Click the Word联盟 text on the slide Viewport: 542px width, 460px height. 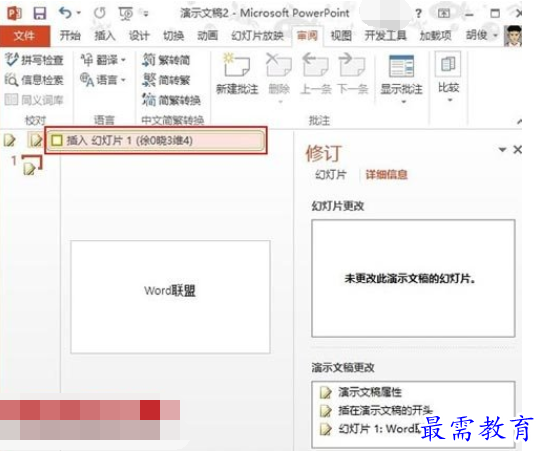(x=170, y=291)
